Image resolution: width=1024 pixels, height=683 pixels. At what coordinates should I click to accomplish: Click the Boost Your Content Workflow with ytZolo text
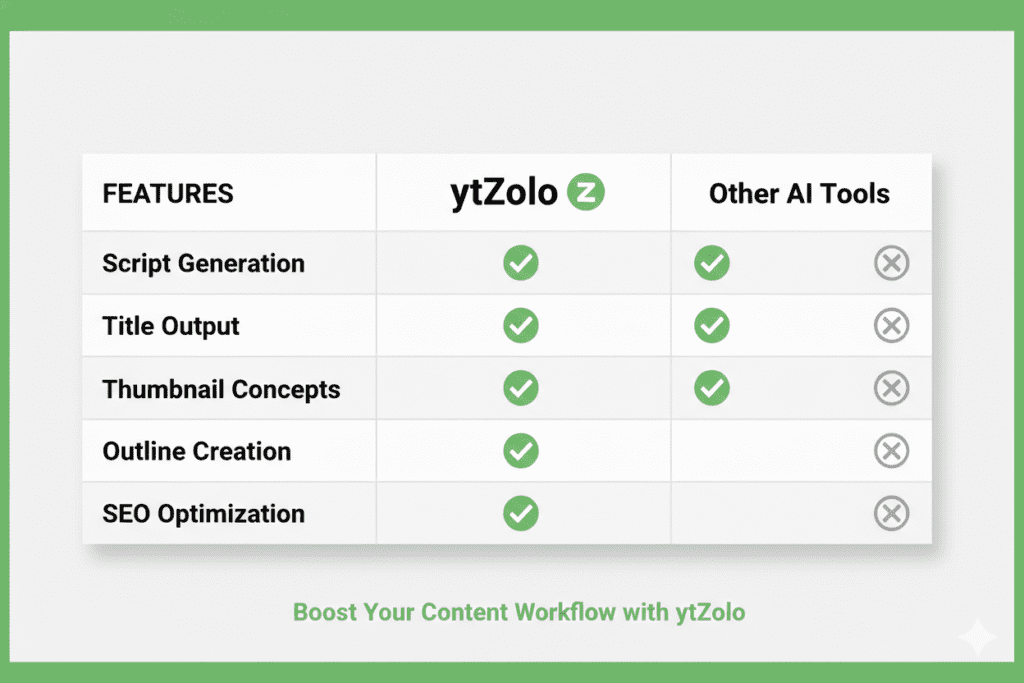pyautogui.click(x=519, y=611)
